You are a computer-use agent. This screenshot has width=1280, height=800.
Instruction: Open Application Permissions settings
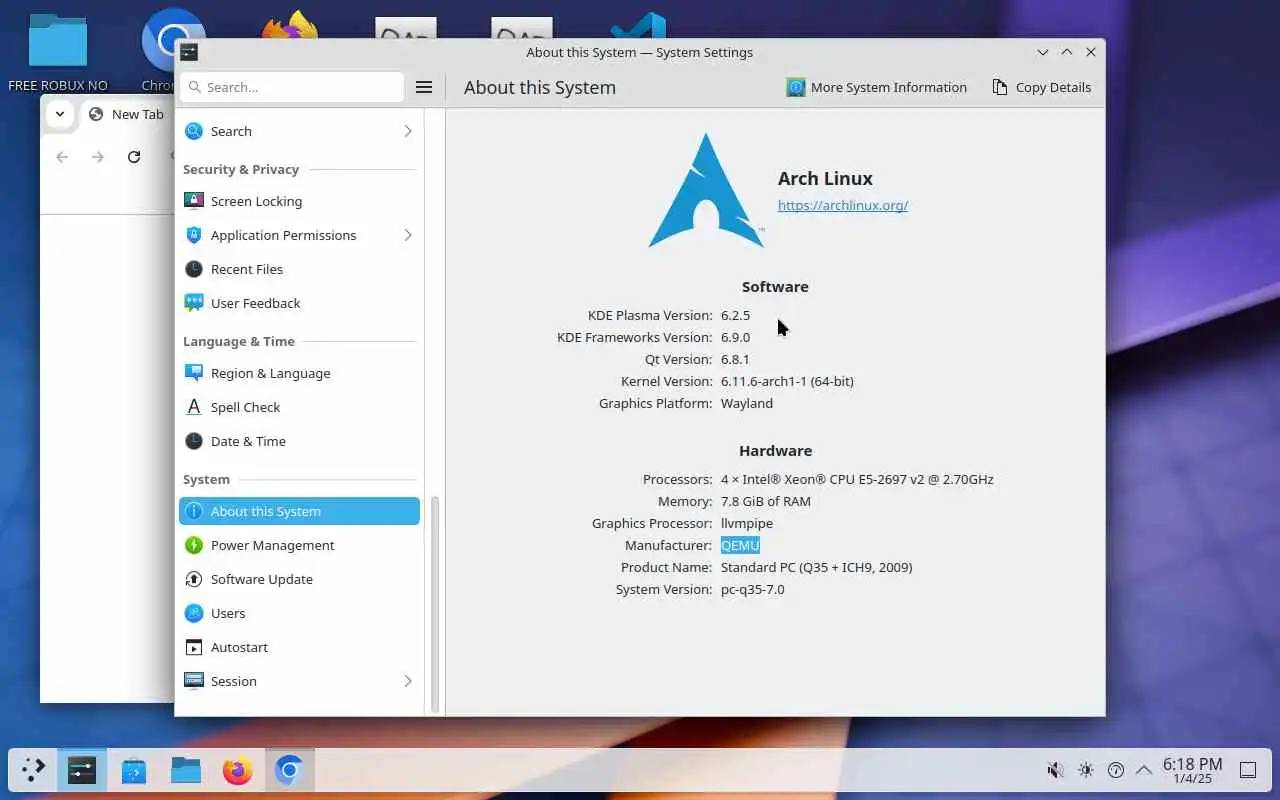(299, 235)
